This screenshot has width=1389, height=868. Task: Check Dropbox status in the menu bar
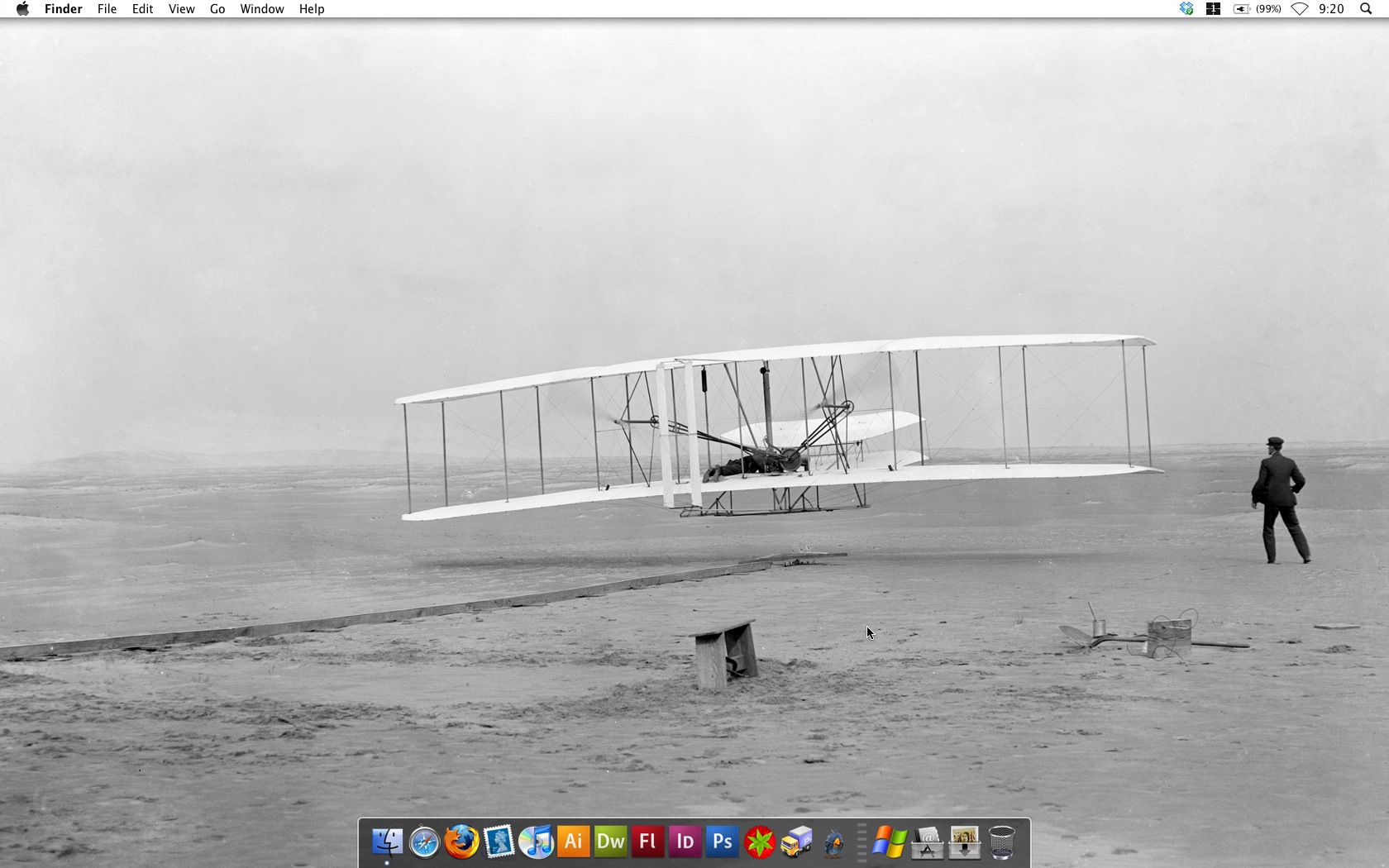[1185, 9]
